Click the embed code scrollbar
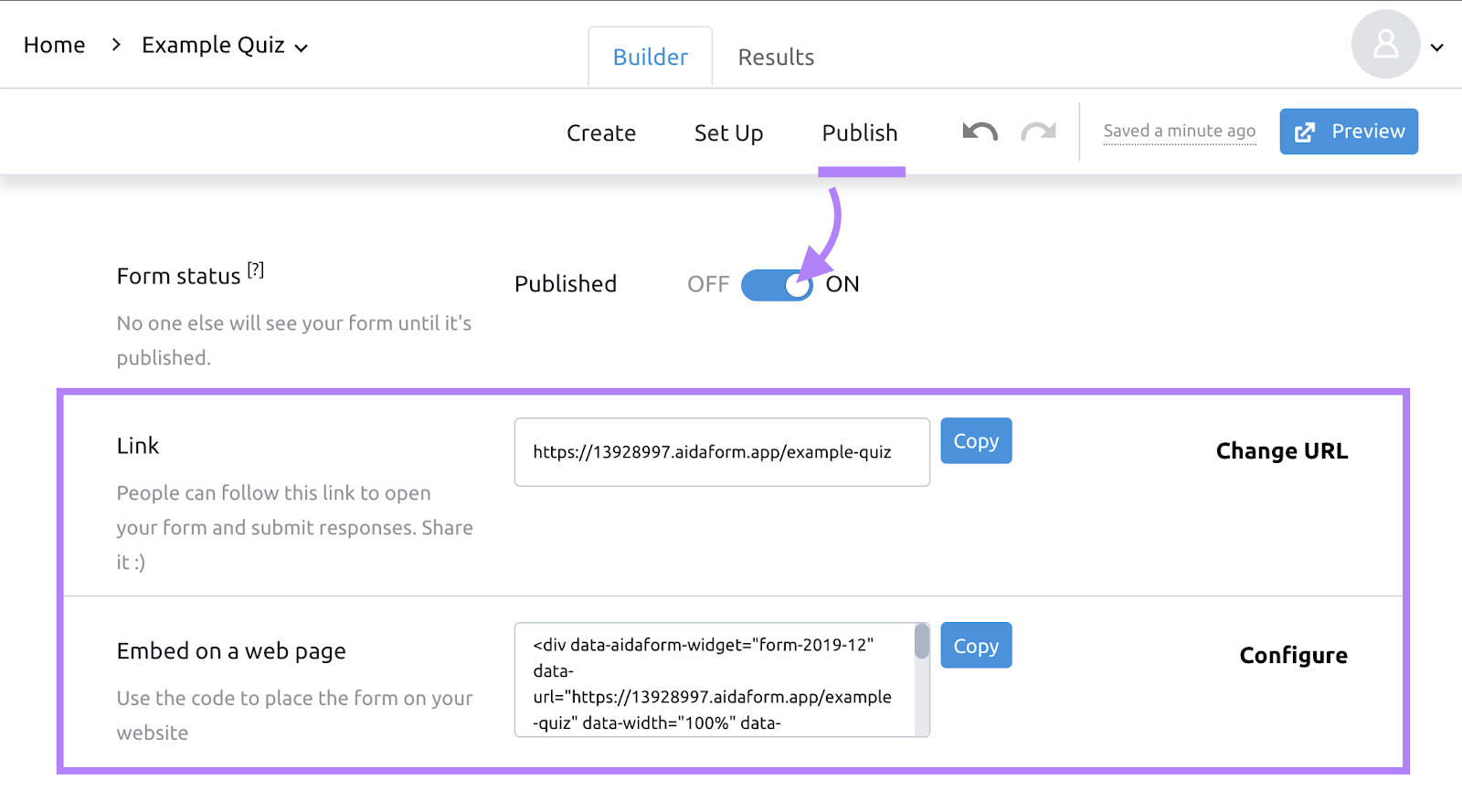Viewport: 1462px width, 812px height. point(922,642)
